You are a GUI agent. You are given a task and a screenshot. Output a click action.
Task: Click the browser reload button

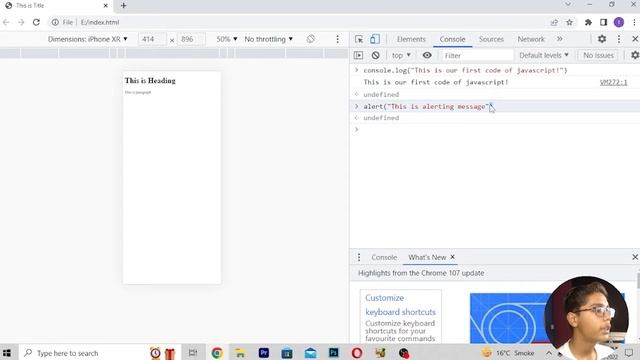click(x=36, y=22)
